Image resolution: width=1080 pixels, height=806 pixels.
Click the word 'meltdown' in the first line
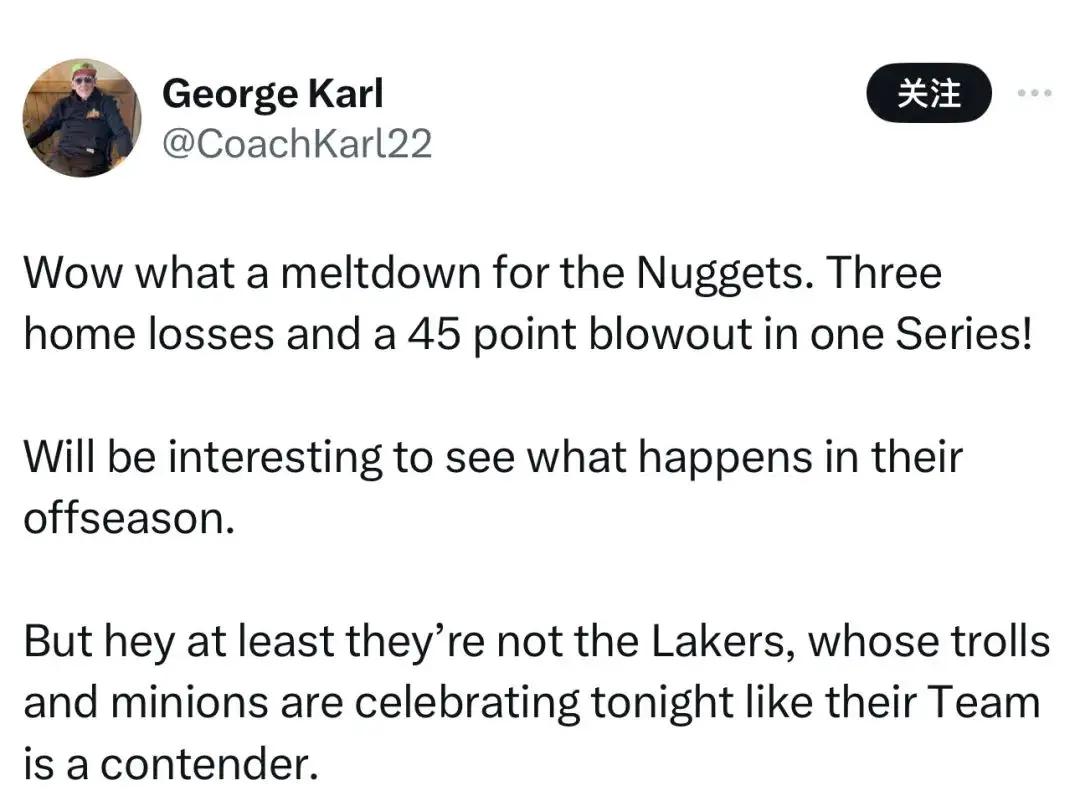coord(381,273)
